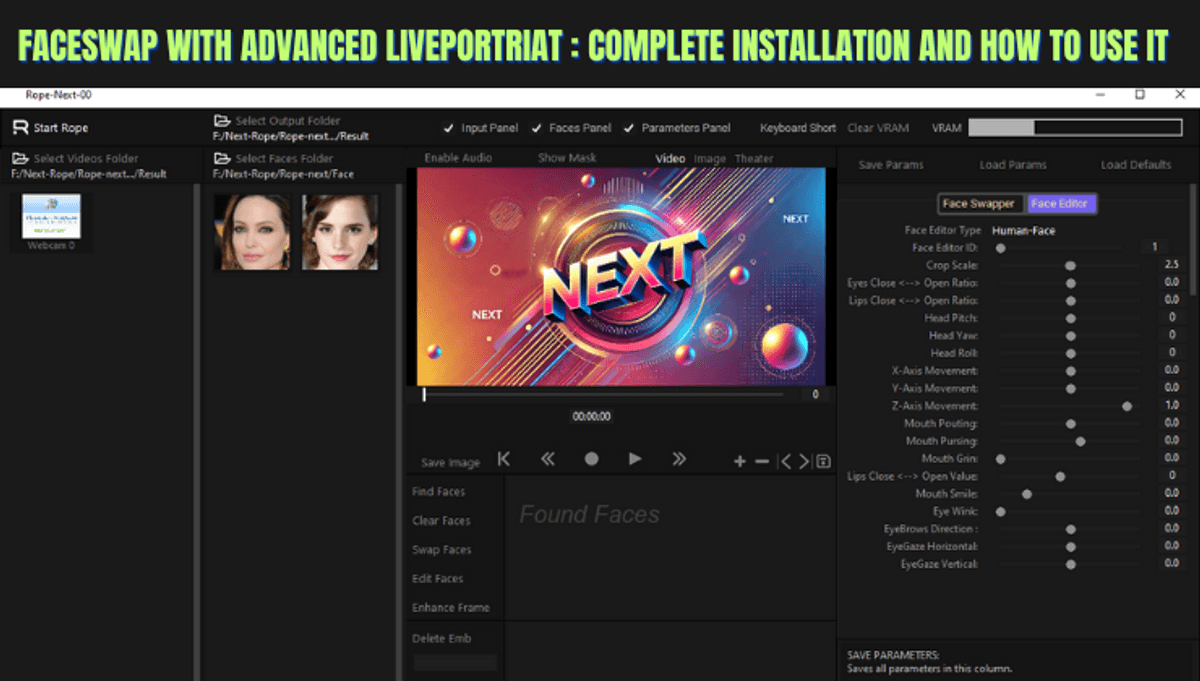1200x681 pixels.
Task: Click the record circle button
Action: coord(591,459)
